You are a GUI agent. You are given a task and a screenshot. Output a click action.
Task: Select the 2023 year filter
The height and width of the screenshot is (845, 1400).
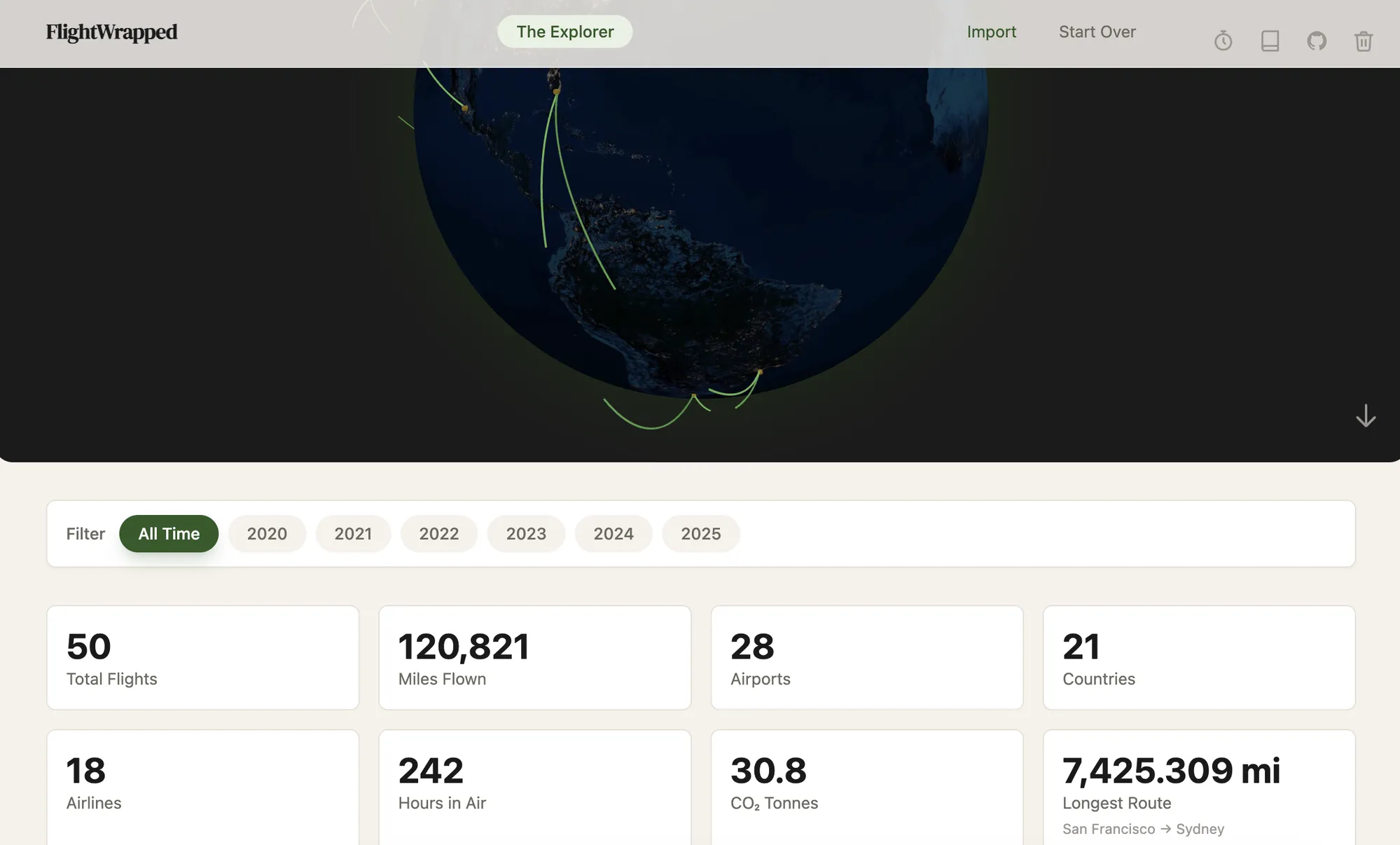click(x=526, y=533)
